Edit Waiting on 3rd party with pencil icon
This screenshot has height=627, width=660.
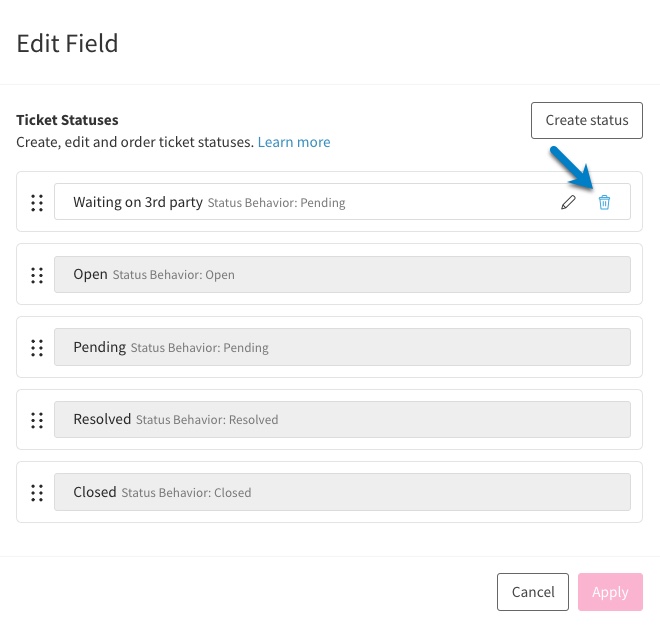pos(568,202)
